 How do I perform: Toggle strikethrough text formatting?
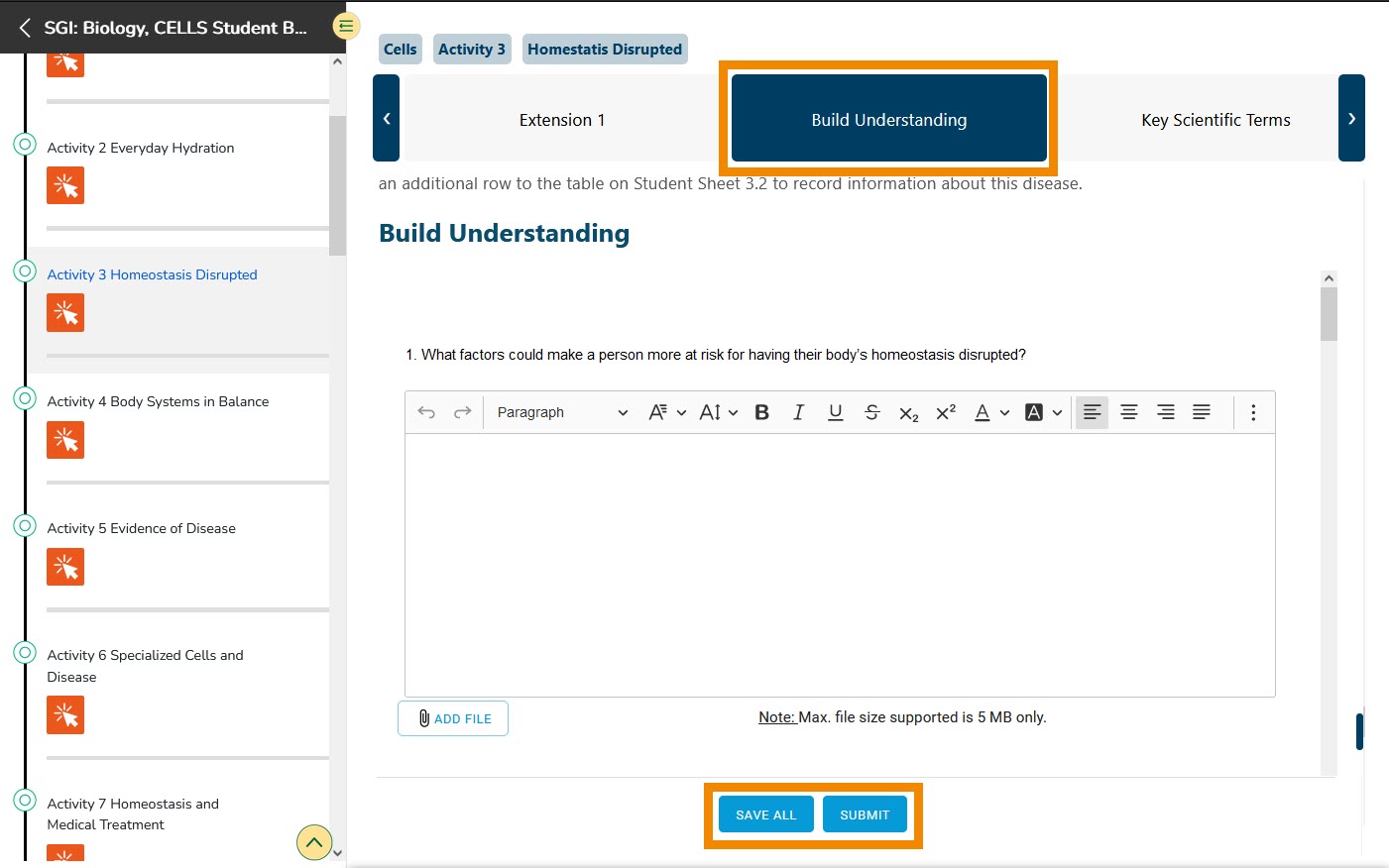click(x=871, y=412)
